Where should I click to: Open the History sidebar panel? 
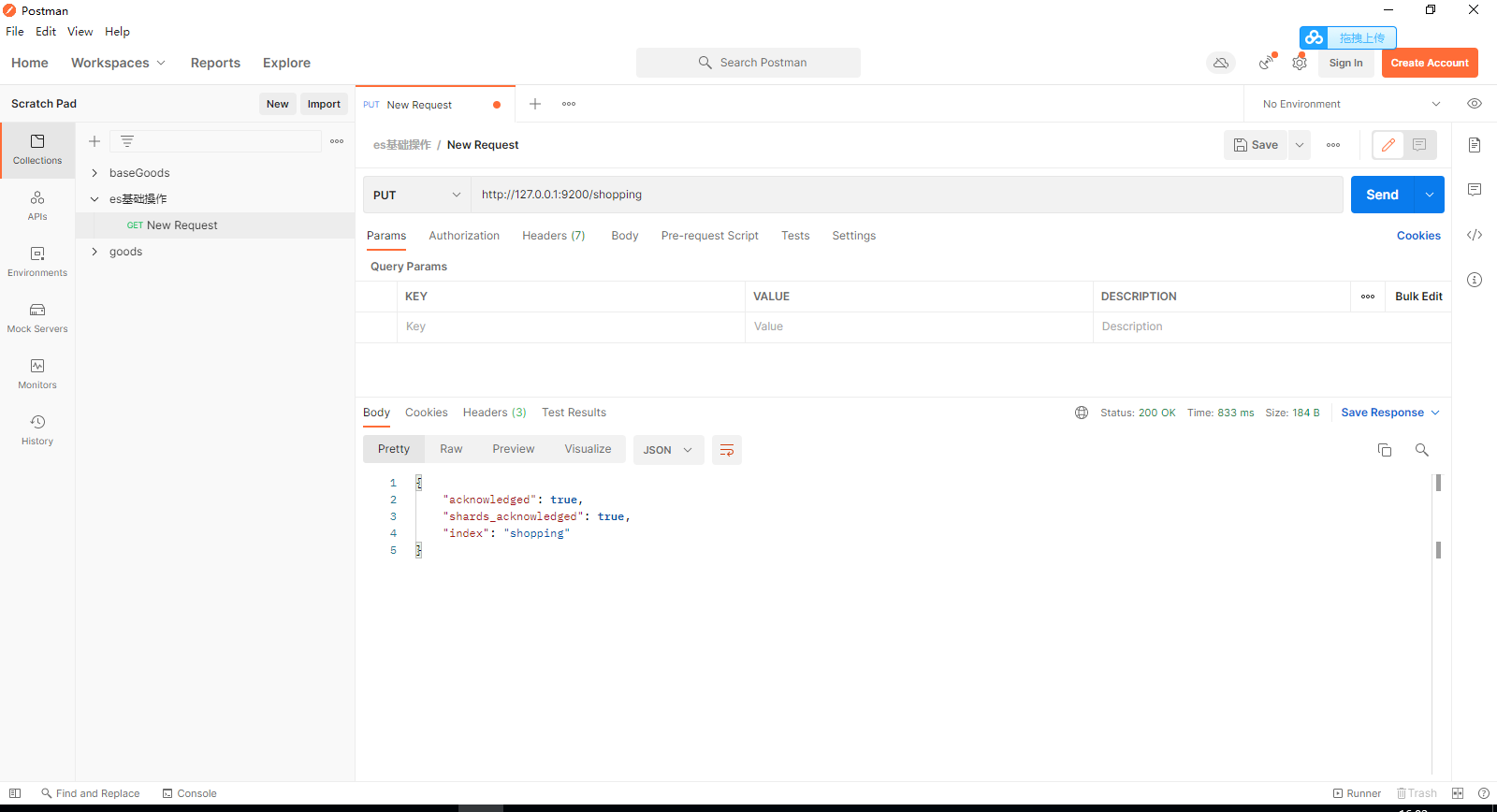pyautogui.click(x=37, y=430)
